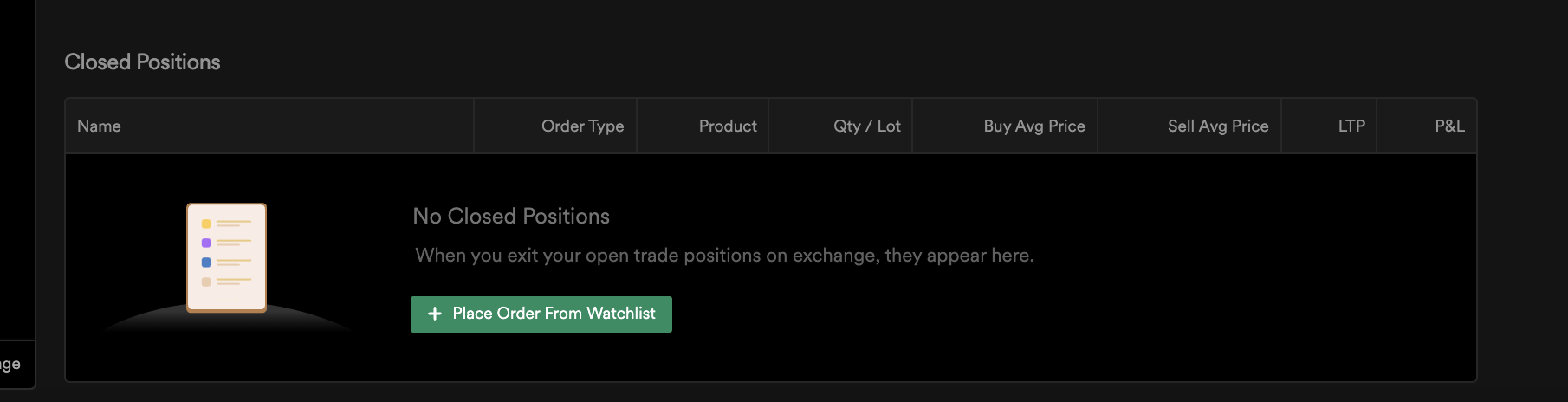Image resolution: width=1568 pixels, height=402 pixels.
Task: Select the Product column header
Action: 728,126
